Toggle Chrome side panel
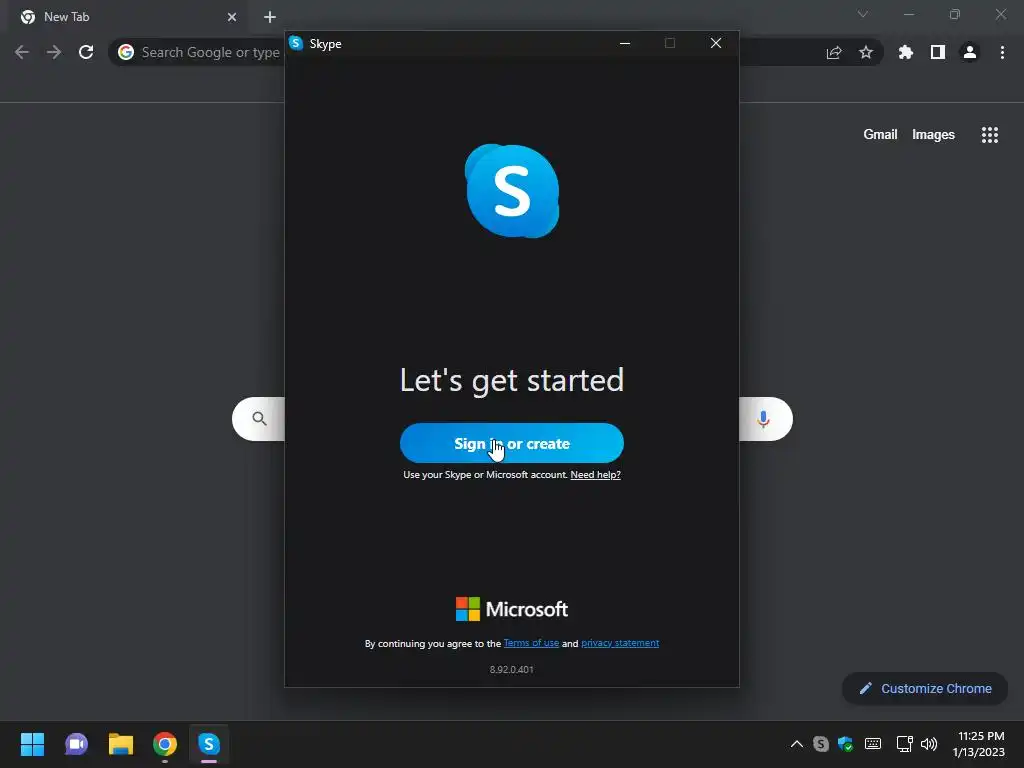The height and width of the screenshot is (768, 1024). [938, 52]
